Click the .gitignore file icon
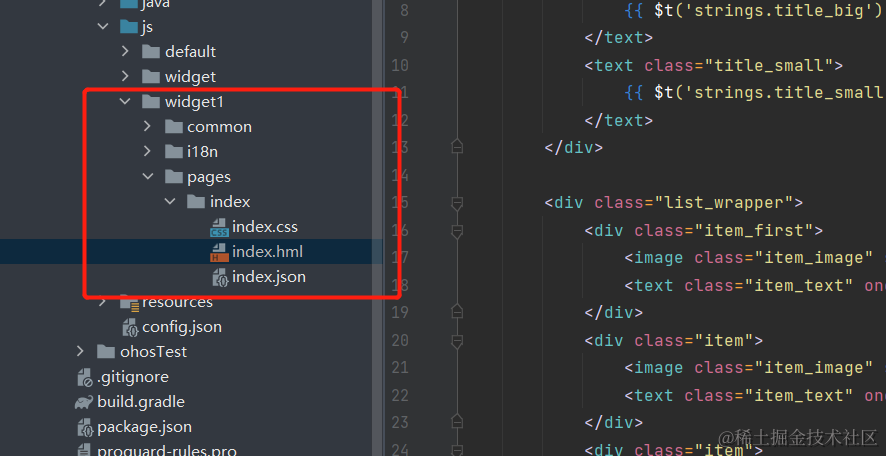The image size is (886, 456). point(85,377)
